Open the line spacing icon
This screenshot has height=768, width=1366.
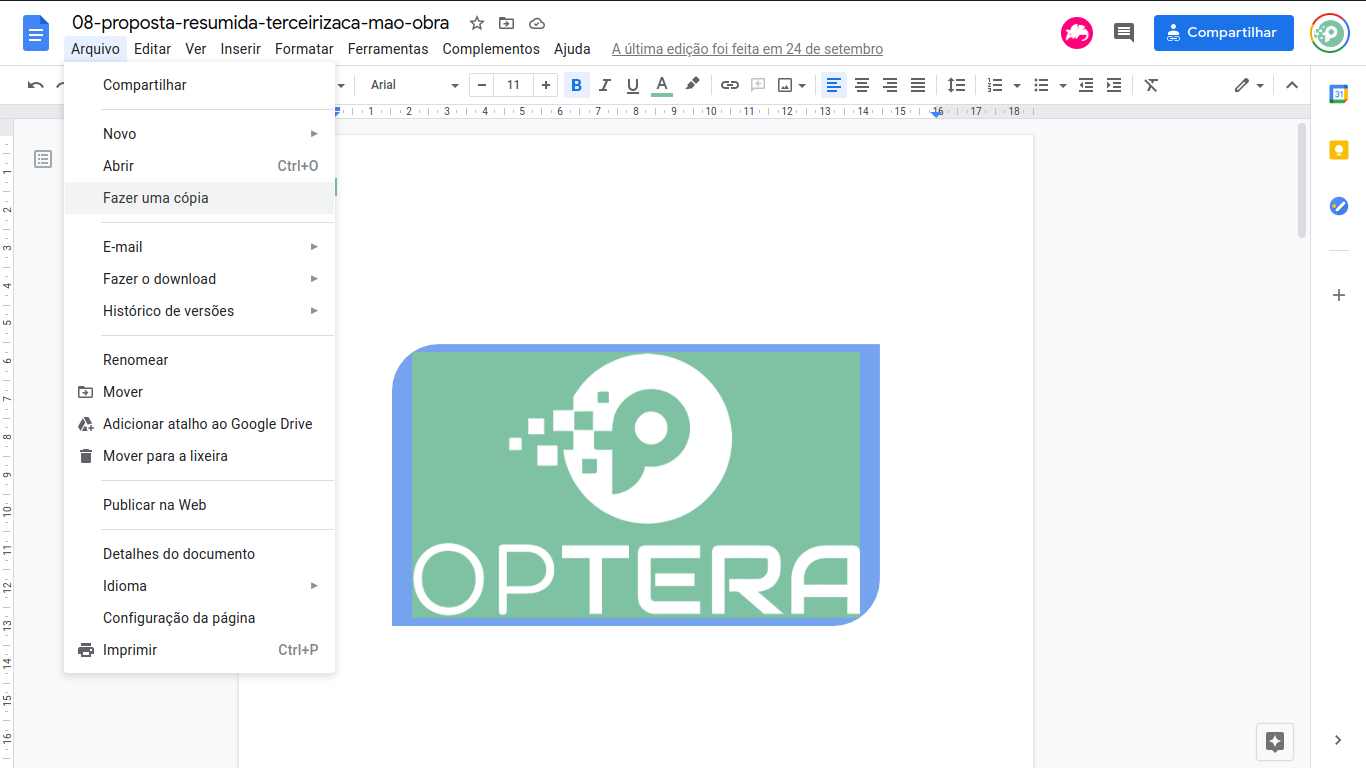tap(957, 85)
